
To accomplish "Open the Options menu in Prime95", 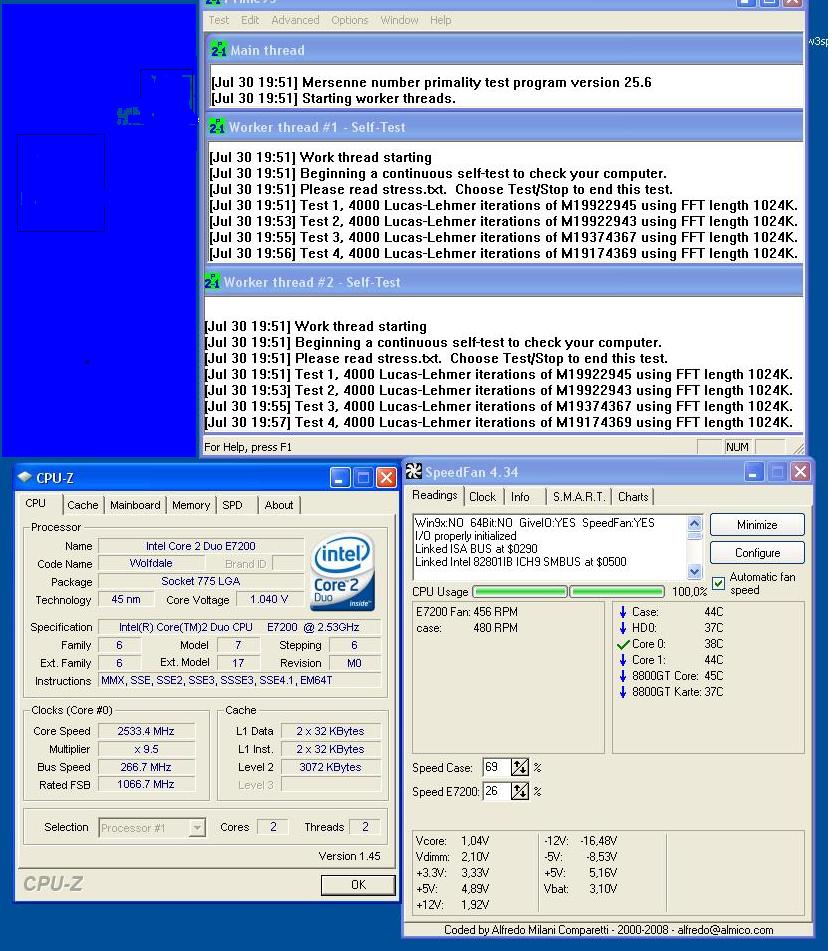I will tap(349, 20).
